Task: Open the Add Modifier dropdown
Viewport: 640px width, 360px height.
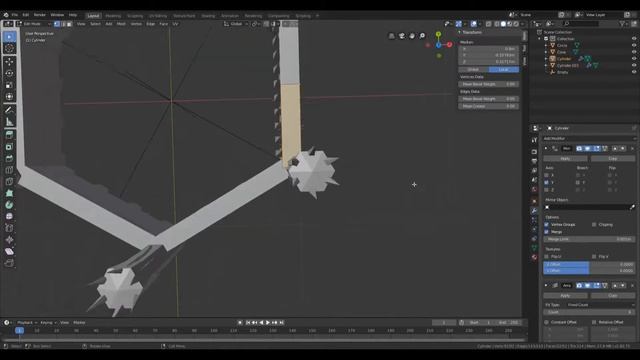Action: 589,138
